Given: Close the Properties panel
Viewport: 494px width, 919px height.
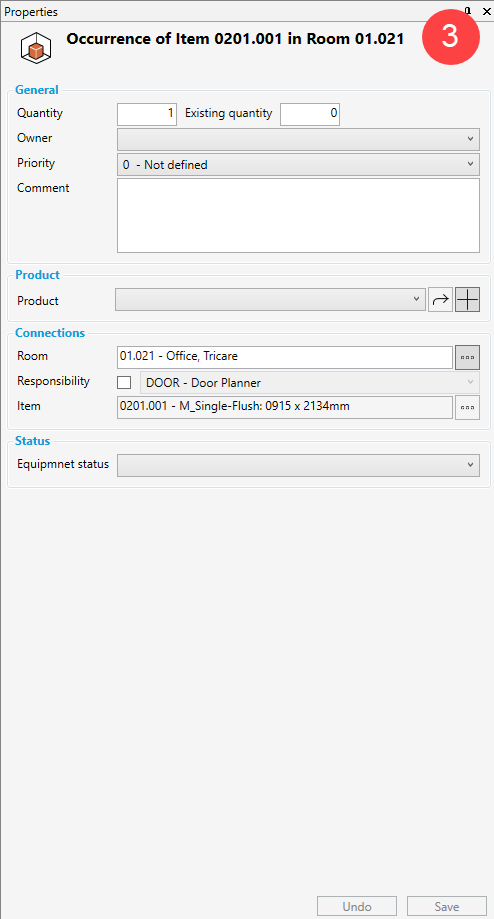Looking at the screenshot, I should tap(486, 11).
